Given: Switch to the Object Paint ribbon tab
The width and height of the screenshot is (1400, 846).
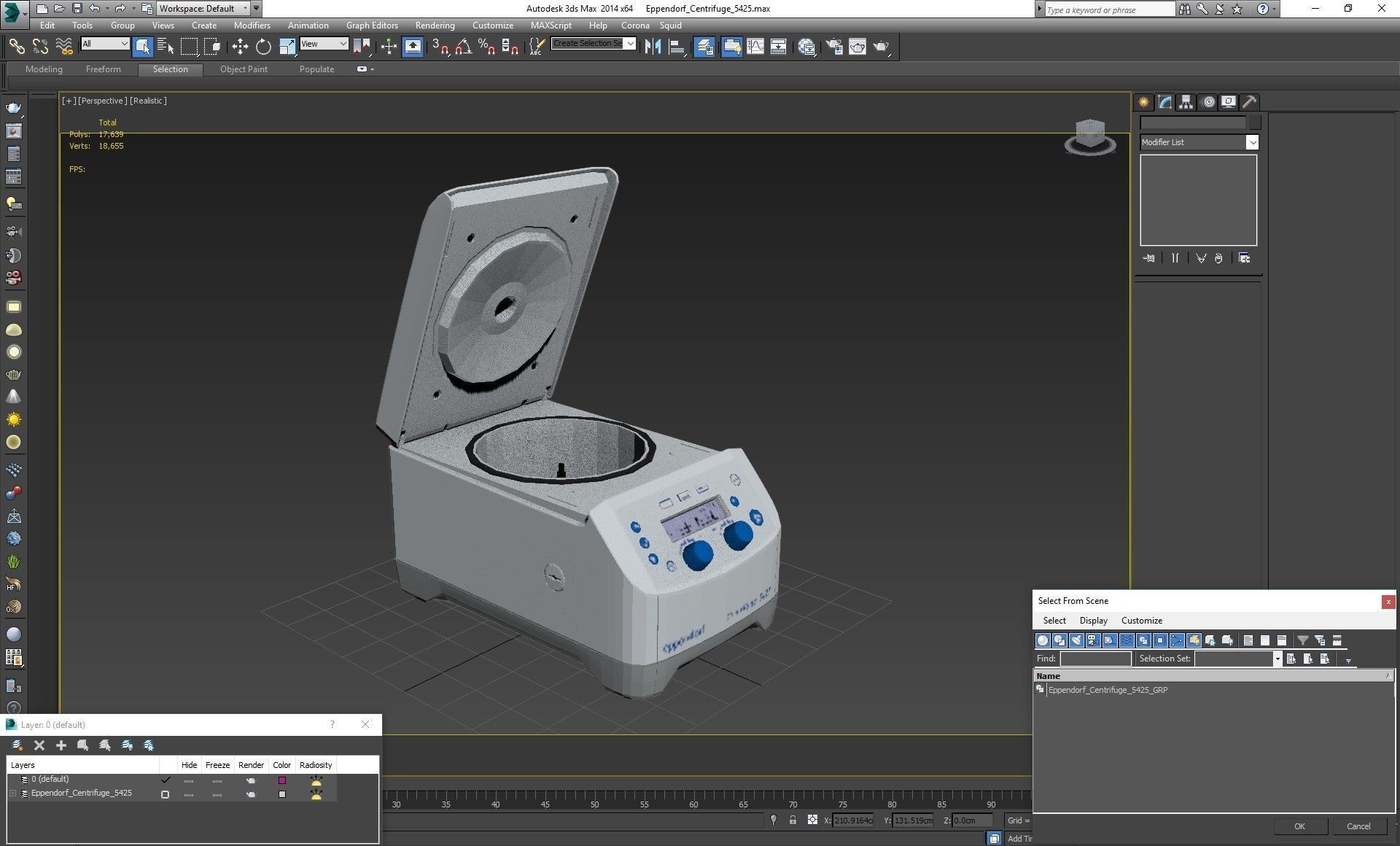Looking at the screenshot, I should tap(244, 69).
